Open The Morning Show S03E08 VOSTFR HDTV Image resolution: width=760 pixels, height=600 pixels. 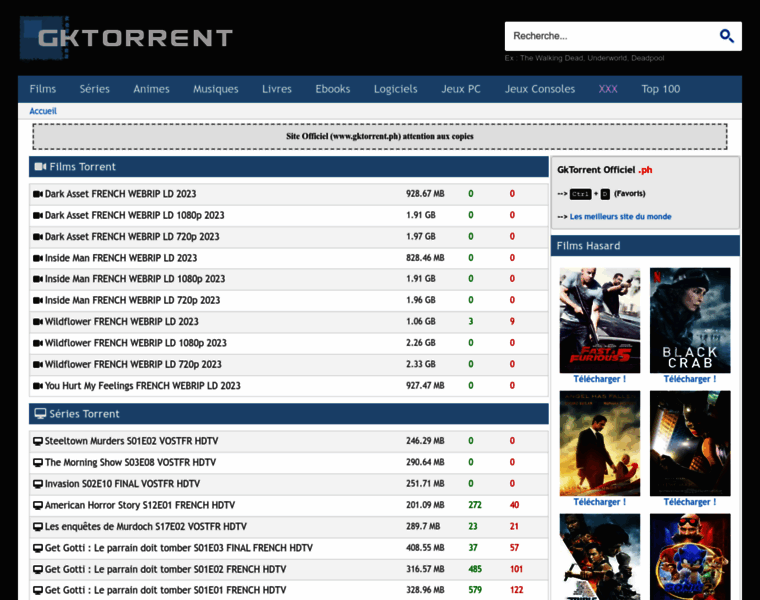point(130,462)
